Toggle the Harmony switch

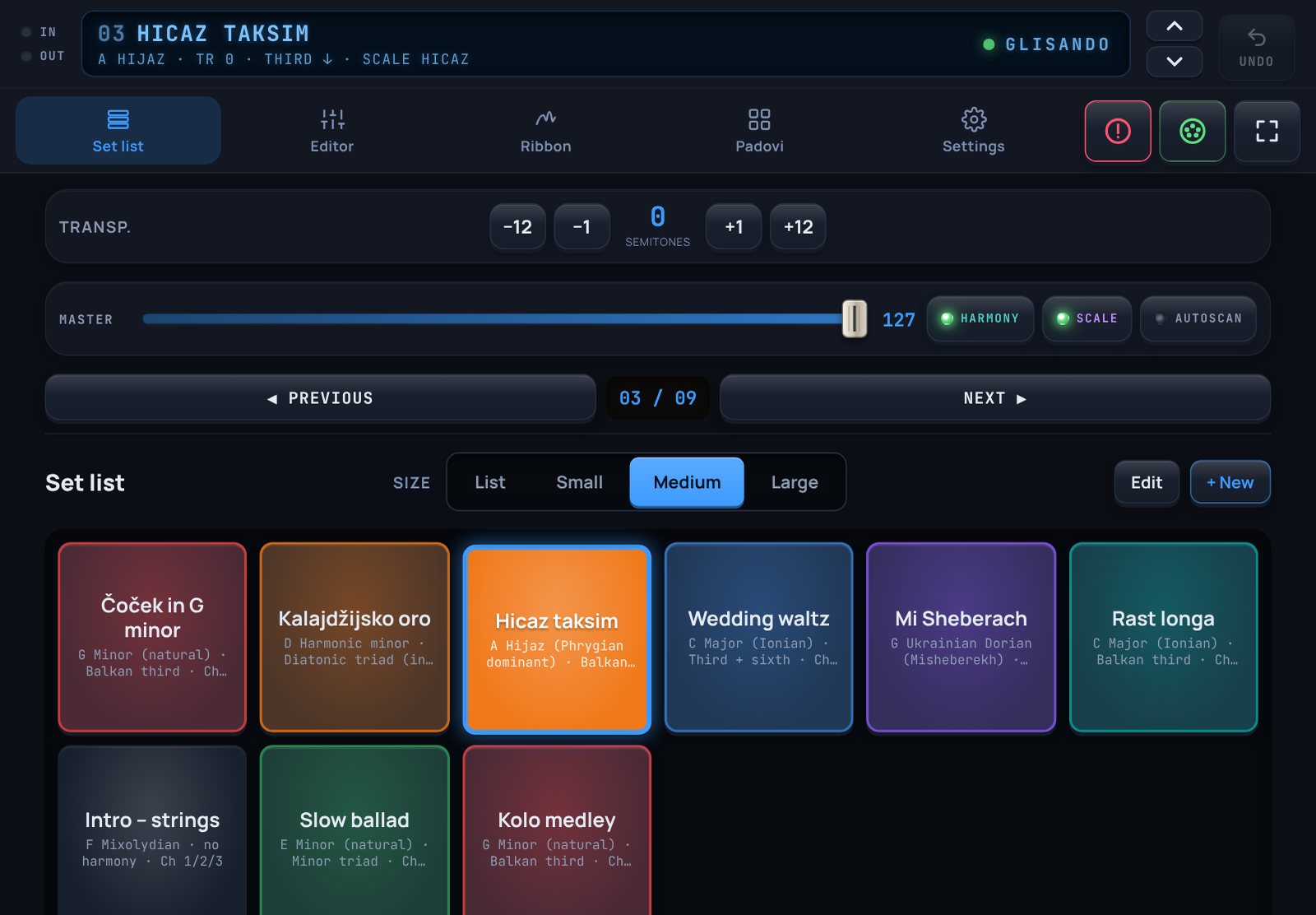click(980, 318)
